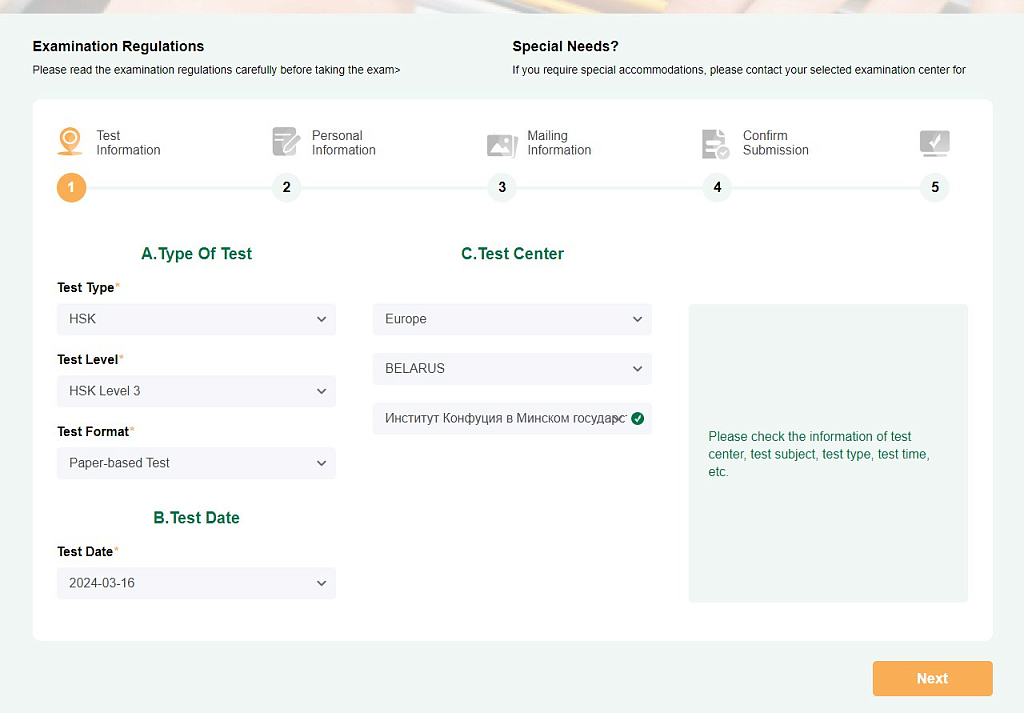
Task: Click the Test Date field label
Action: (85, 552)
